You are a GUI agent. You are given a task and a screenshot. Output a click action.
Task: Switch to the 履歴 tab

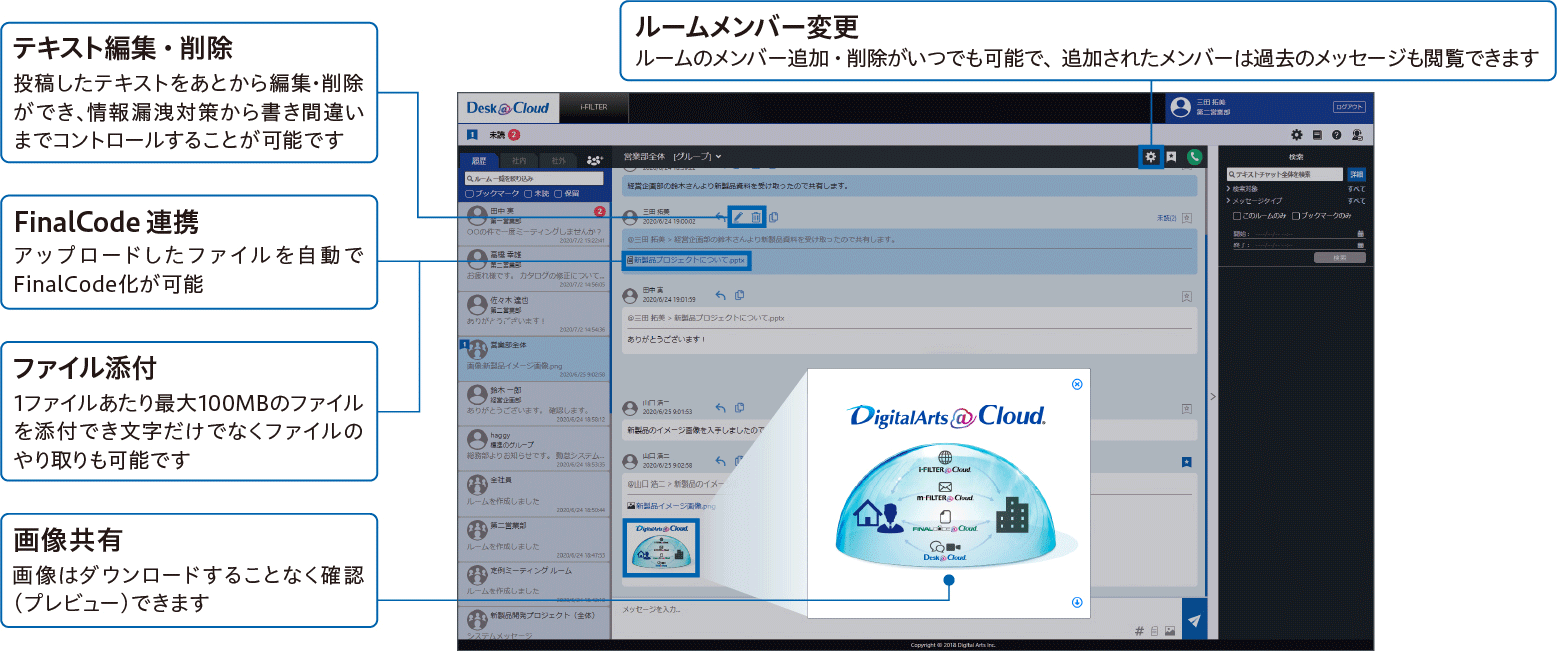pyautogui.click(x=478, y=160)
